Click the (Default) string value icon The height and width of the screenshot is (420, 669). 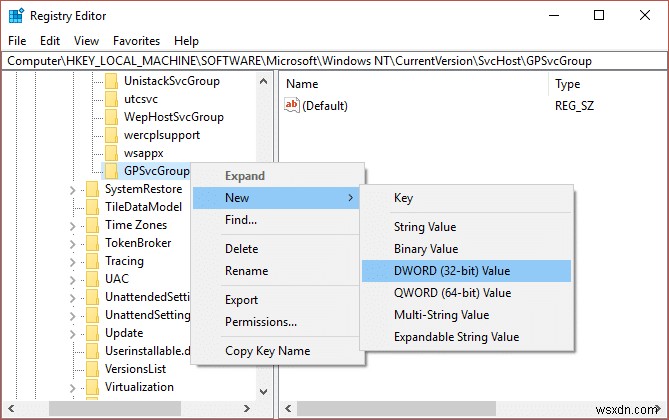tap(292, 105)
